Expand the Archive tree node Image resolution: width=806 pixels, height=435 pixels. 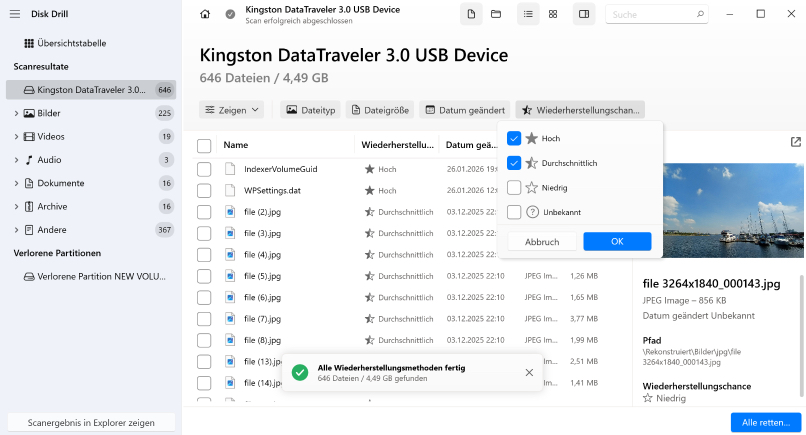coord(16,206)
